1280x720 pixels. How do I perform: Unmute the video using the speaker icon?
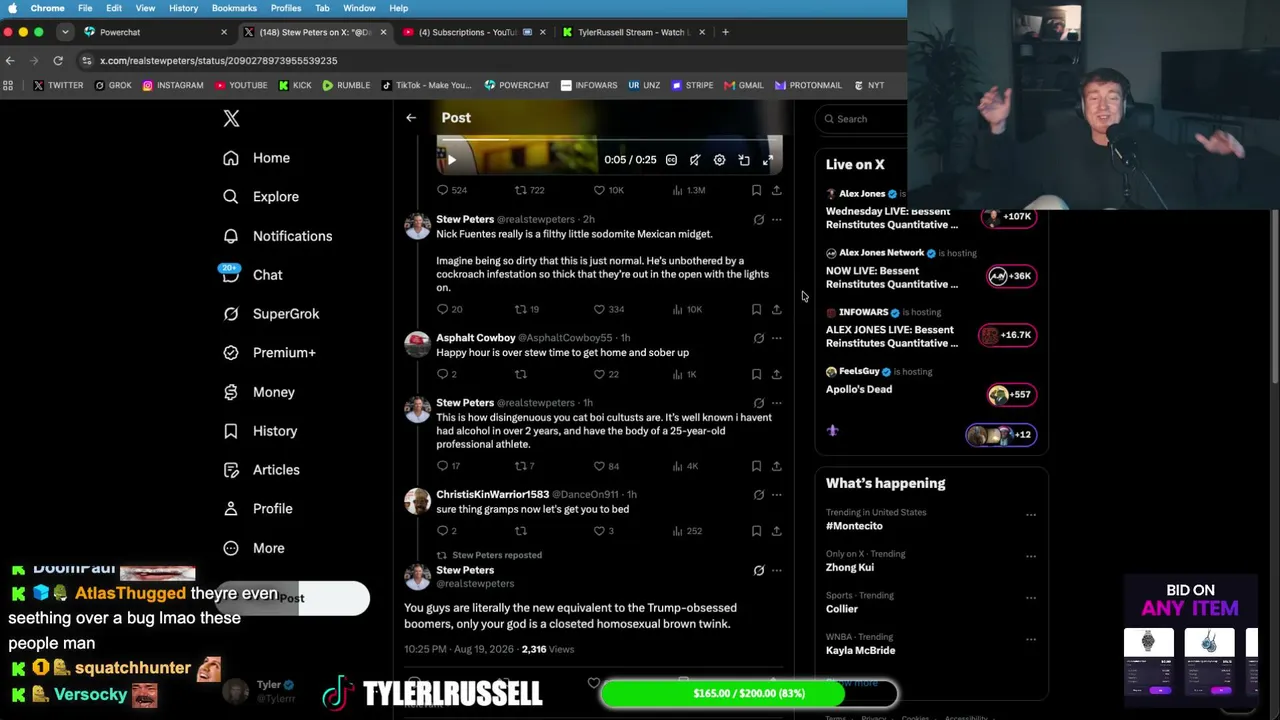point(695,160)
